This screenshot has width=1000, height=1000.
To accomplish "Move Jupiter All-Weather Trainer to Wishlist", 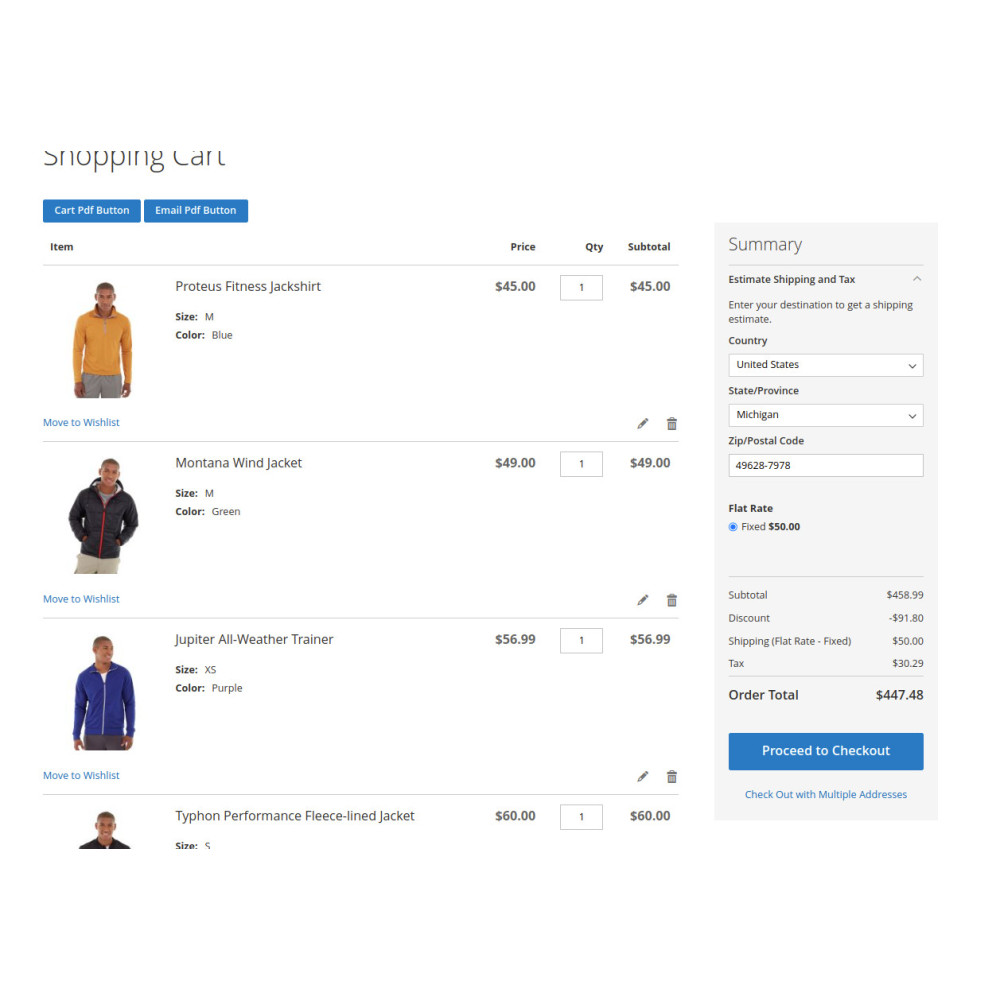I will point(81,776).
